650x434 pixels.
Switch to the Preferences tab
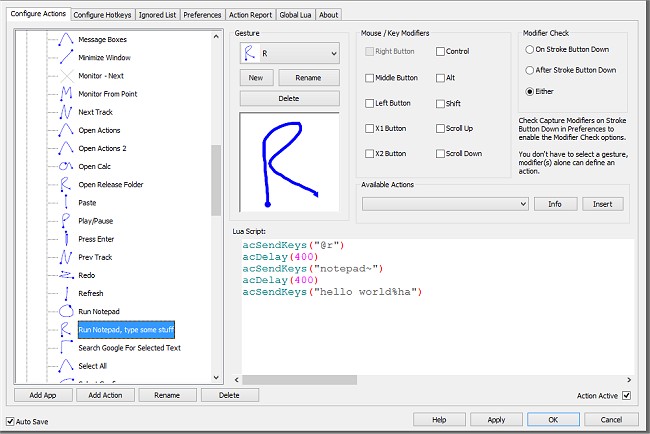[203, 15]
